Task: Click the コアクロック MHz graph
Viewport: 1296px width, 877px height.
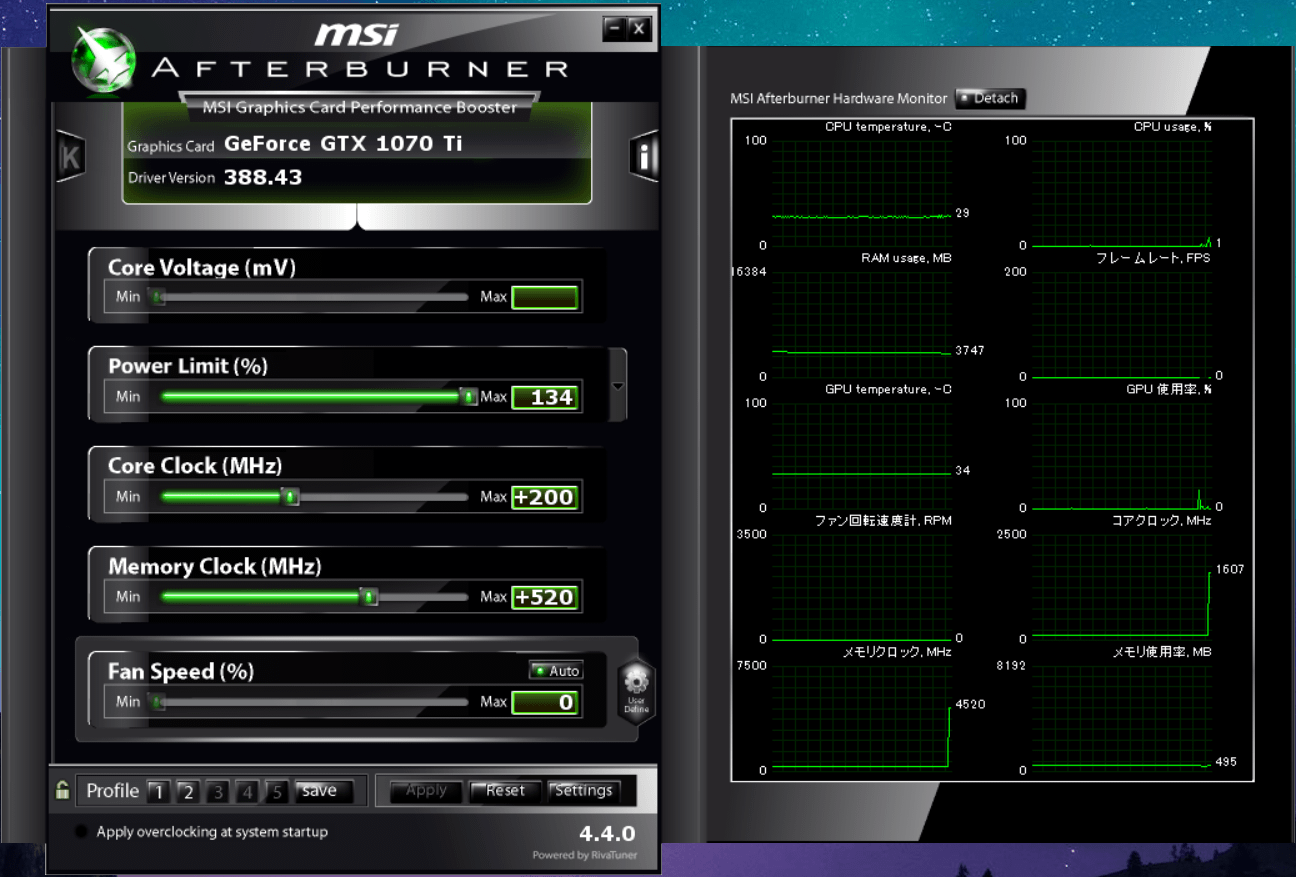Action: coord(1122,587)
